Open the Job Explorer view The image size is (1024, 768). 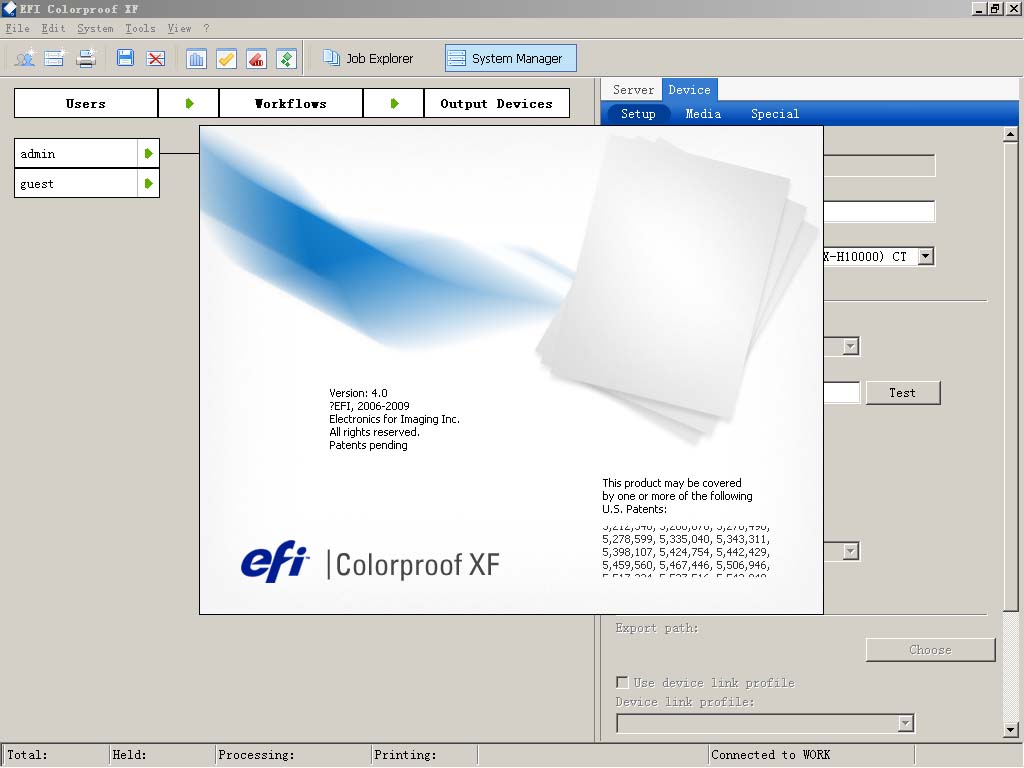point(368,58)
